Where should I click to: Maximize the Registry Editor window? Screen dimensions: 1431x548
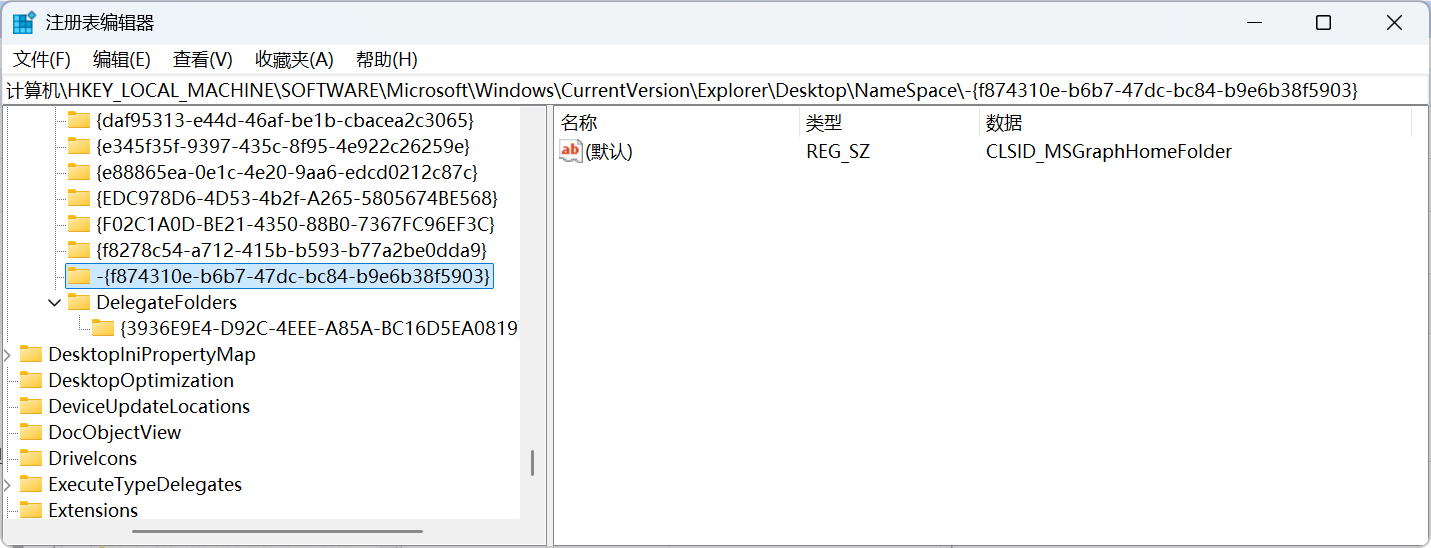point(1323,22)
